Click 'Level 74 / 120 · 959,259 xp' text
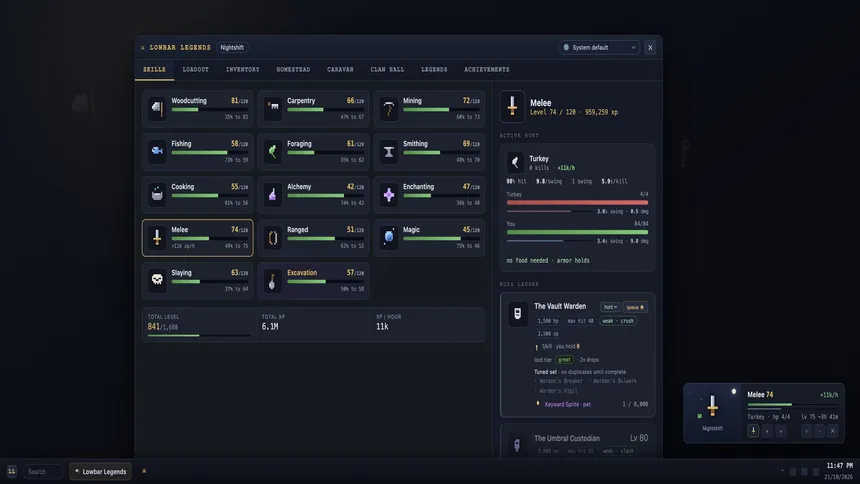 (x=574, y=112)
